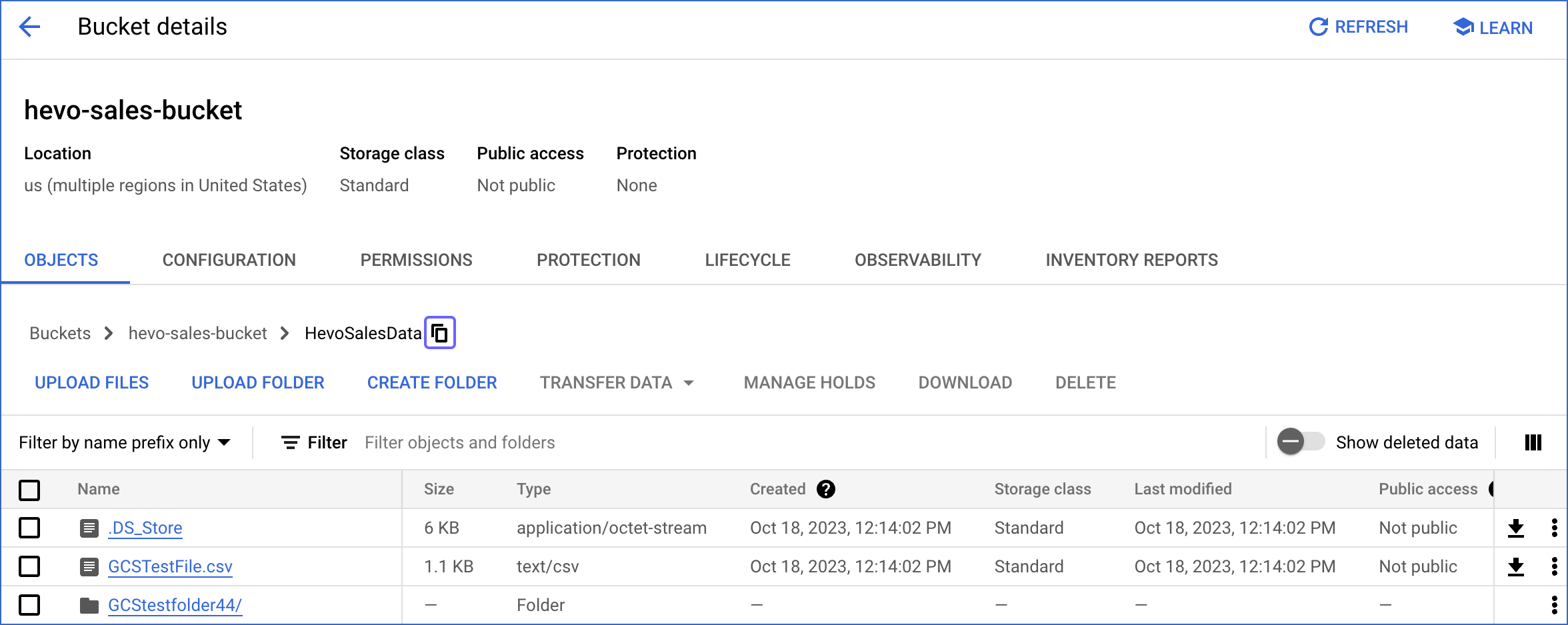
Task: Open more actions for GCStestfolder44
Action: (1554, 605)
